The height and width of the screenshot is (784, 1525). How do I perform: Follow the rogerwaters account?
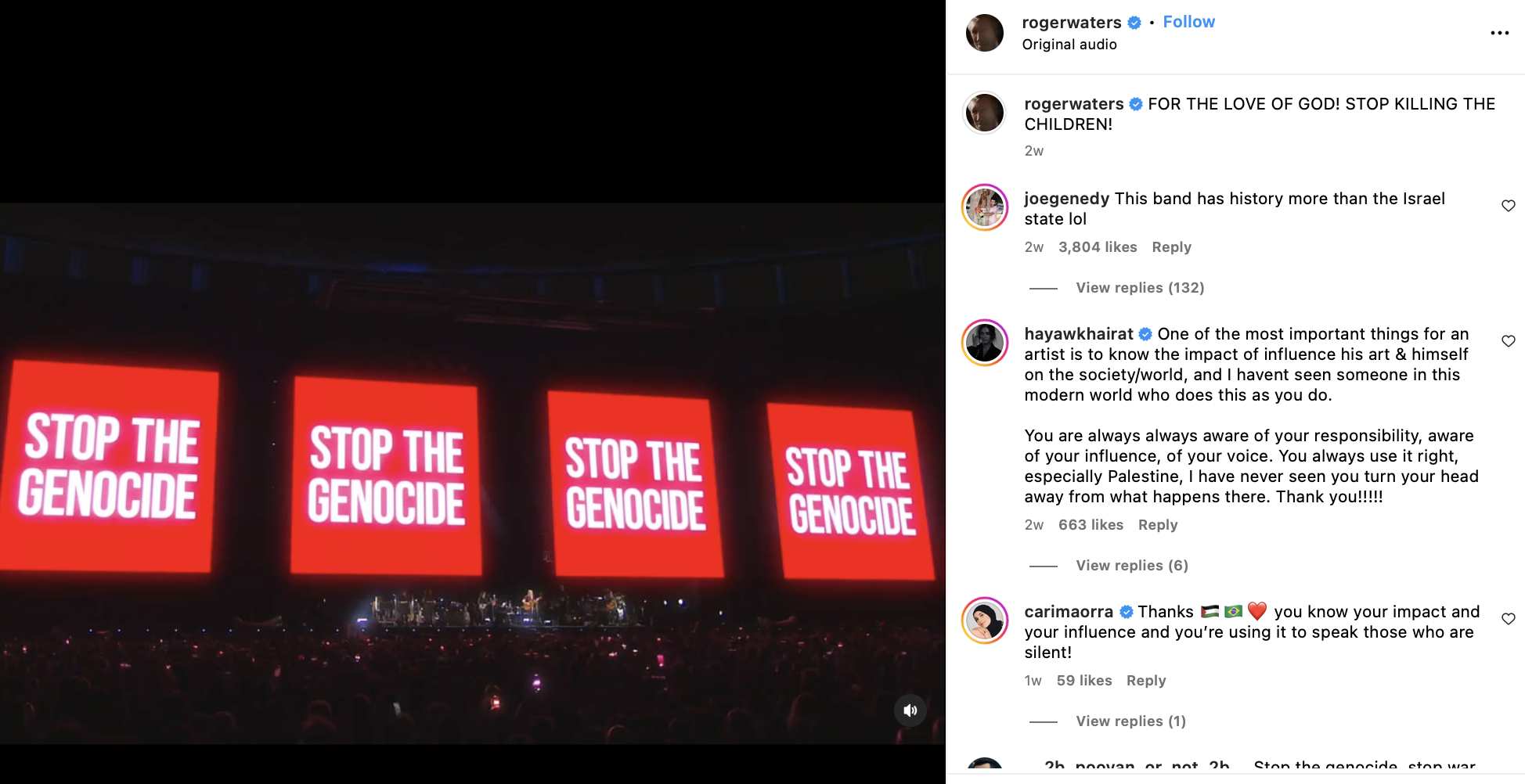(1188, 22)
